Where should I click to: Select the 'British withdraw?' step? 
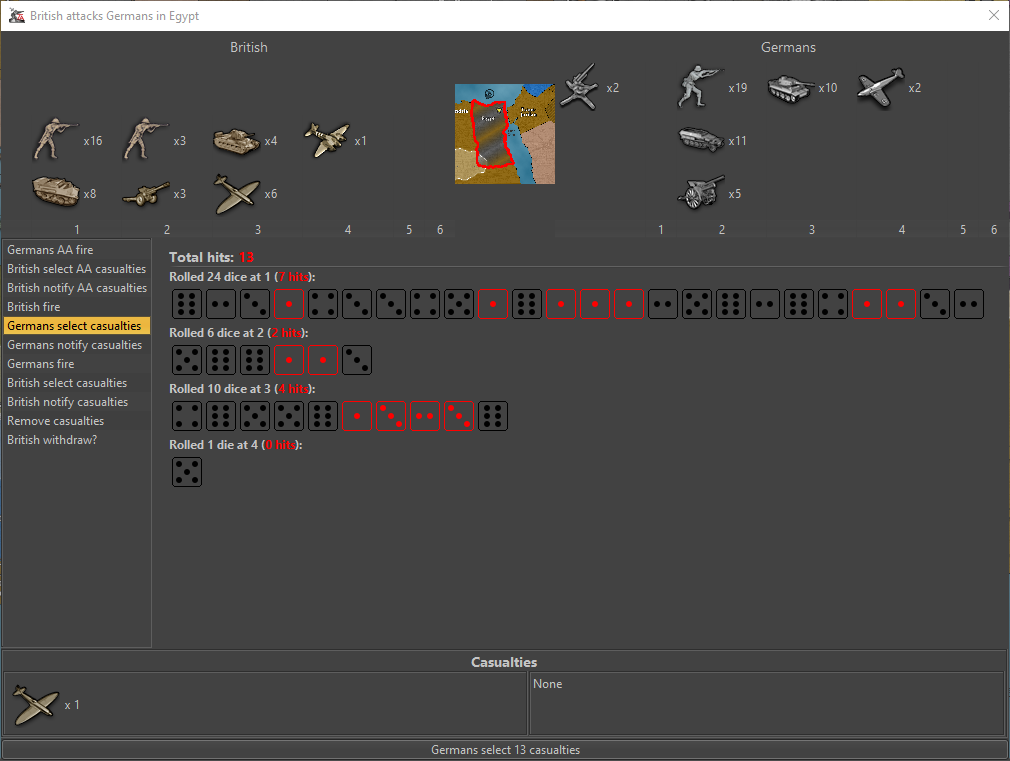click(x=52, y=440)
